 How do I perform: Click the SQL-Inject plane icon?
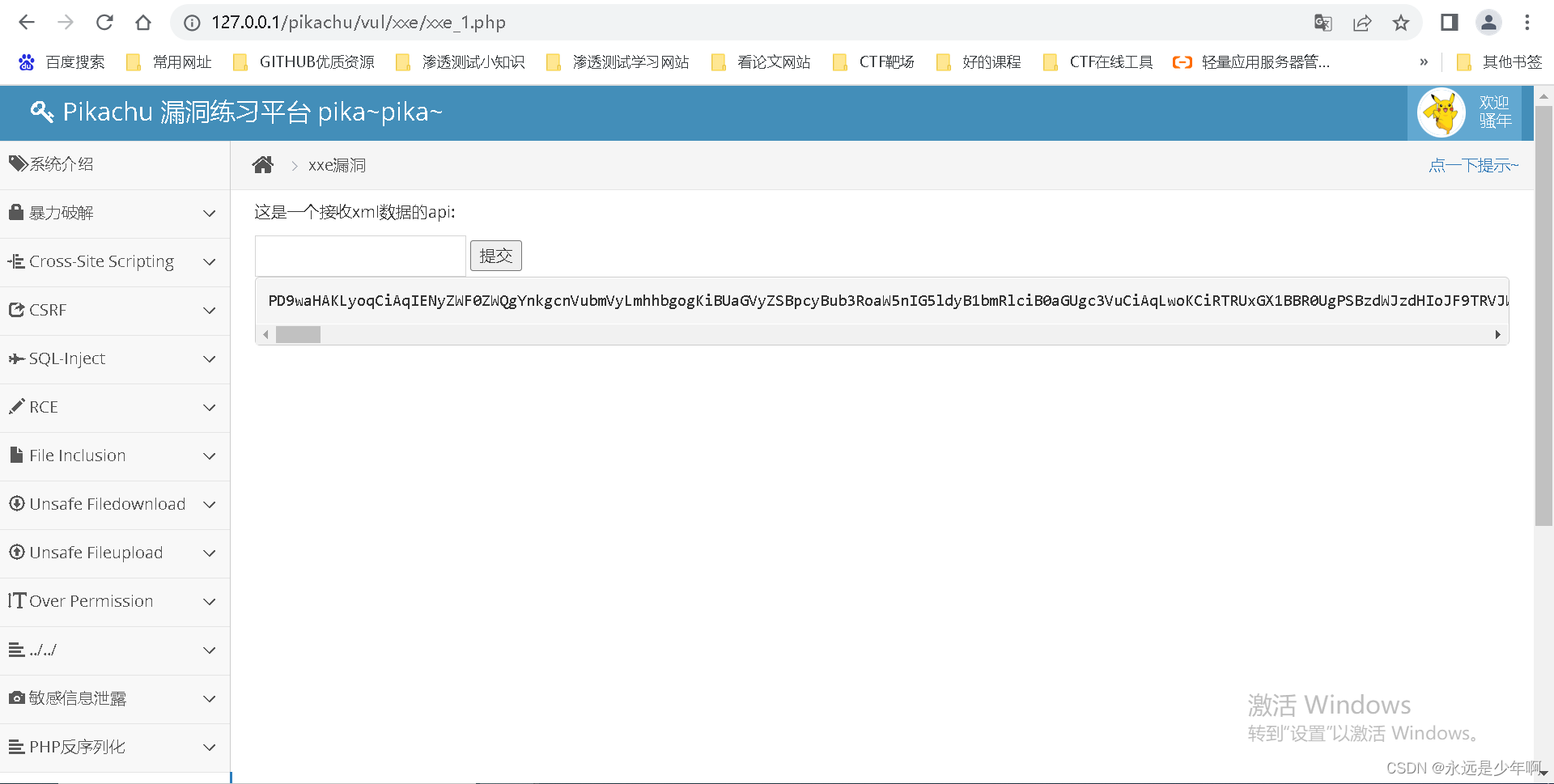point(16,358)
